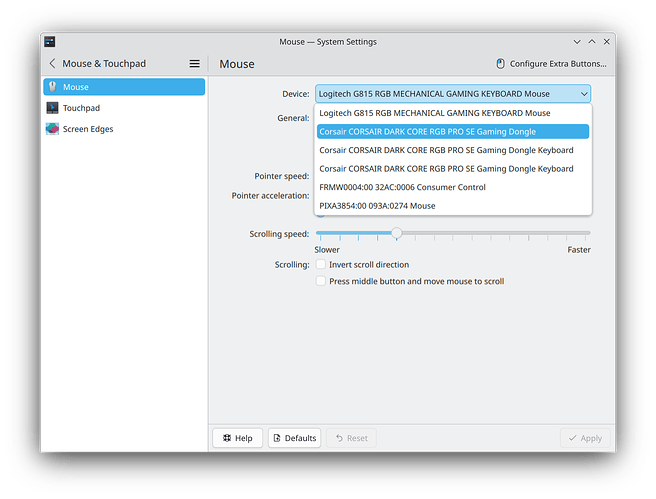Maximize the System Settings window
This screenshot has height=499, width=656.
(x=592, y=42)
